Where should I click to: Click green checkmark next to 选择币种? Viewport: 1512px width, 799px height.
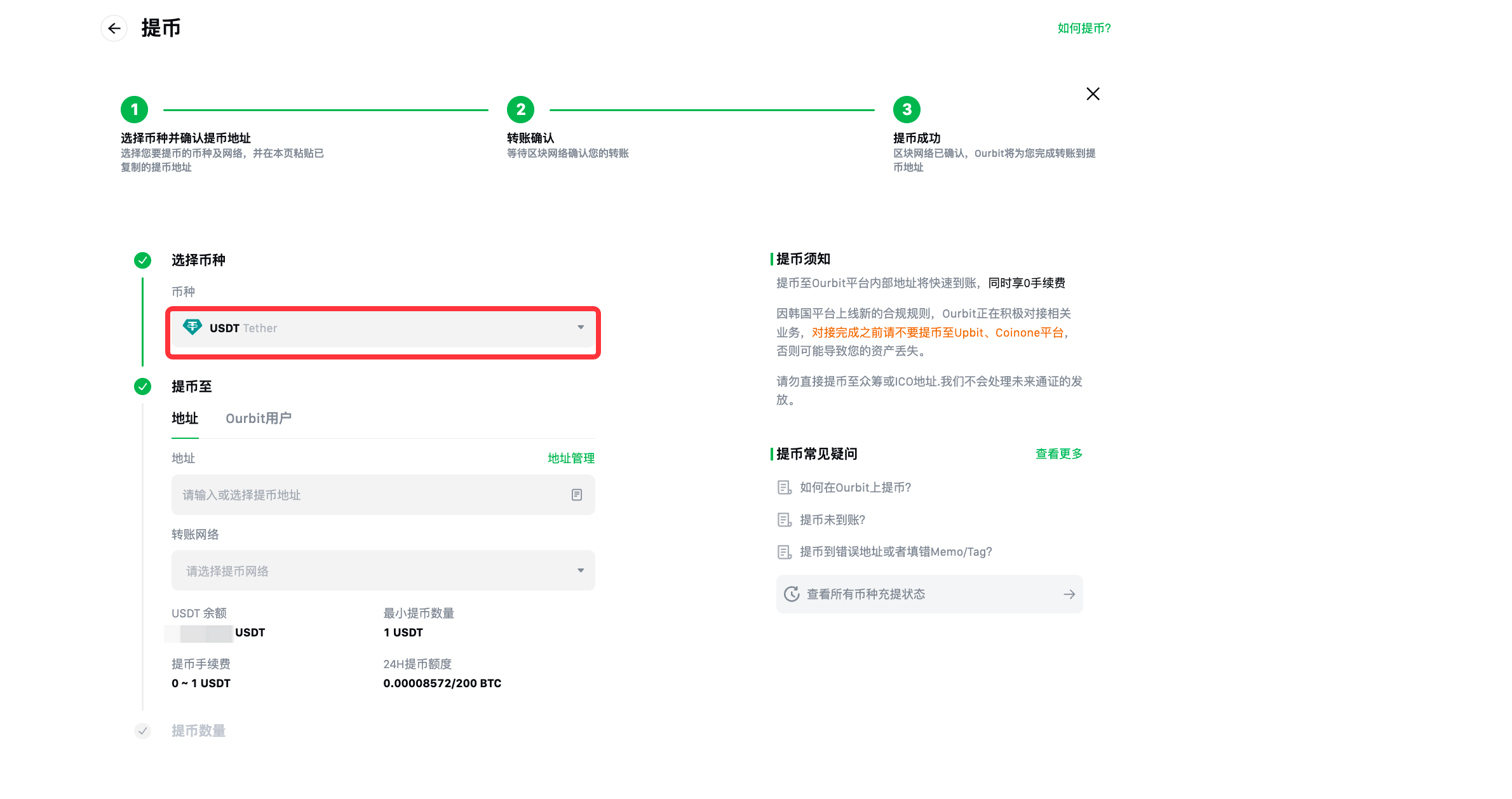[x=142, y=260]
